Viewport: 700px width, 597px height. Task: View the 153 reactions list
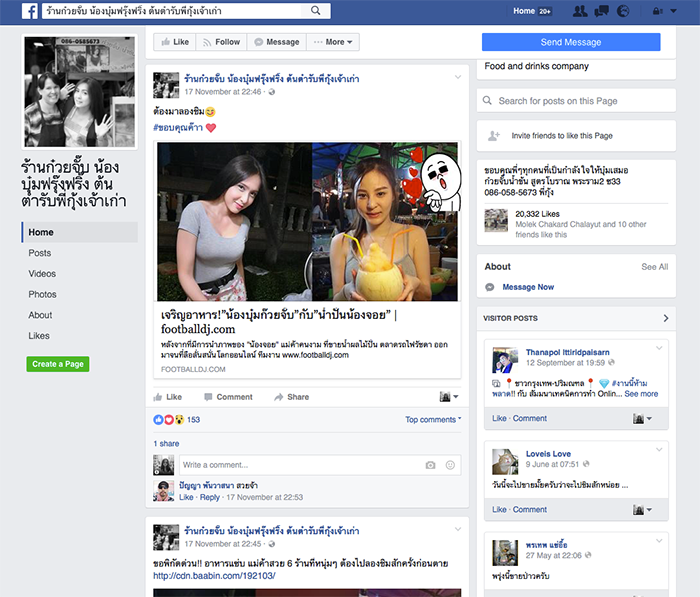point(193,420)
